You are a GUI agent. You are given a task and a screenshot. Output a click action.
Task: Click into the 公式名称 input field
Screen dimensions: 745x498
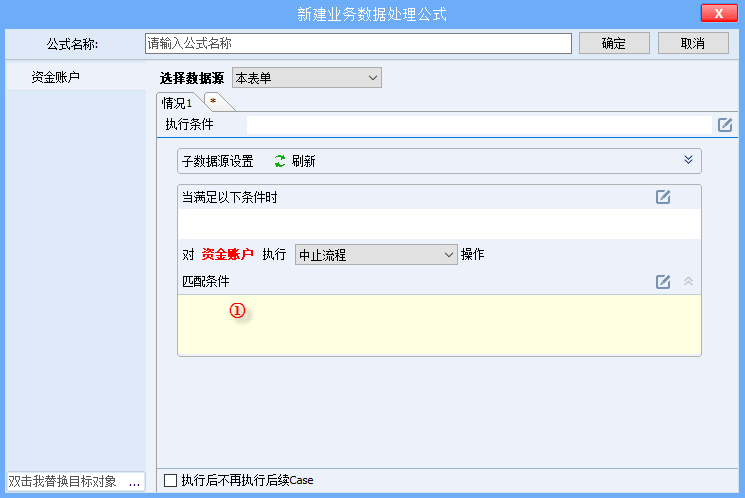click(358, 44)
